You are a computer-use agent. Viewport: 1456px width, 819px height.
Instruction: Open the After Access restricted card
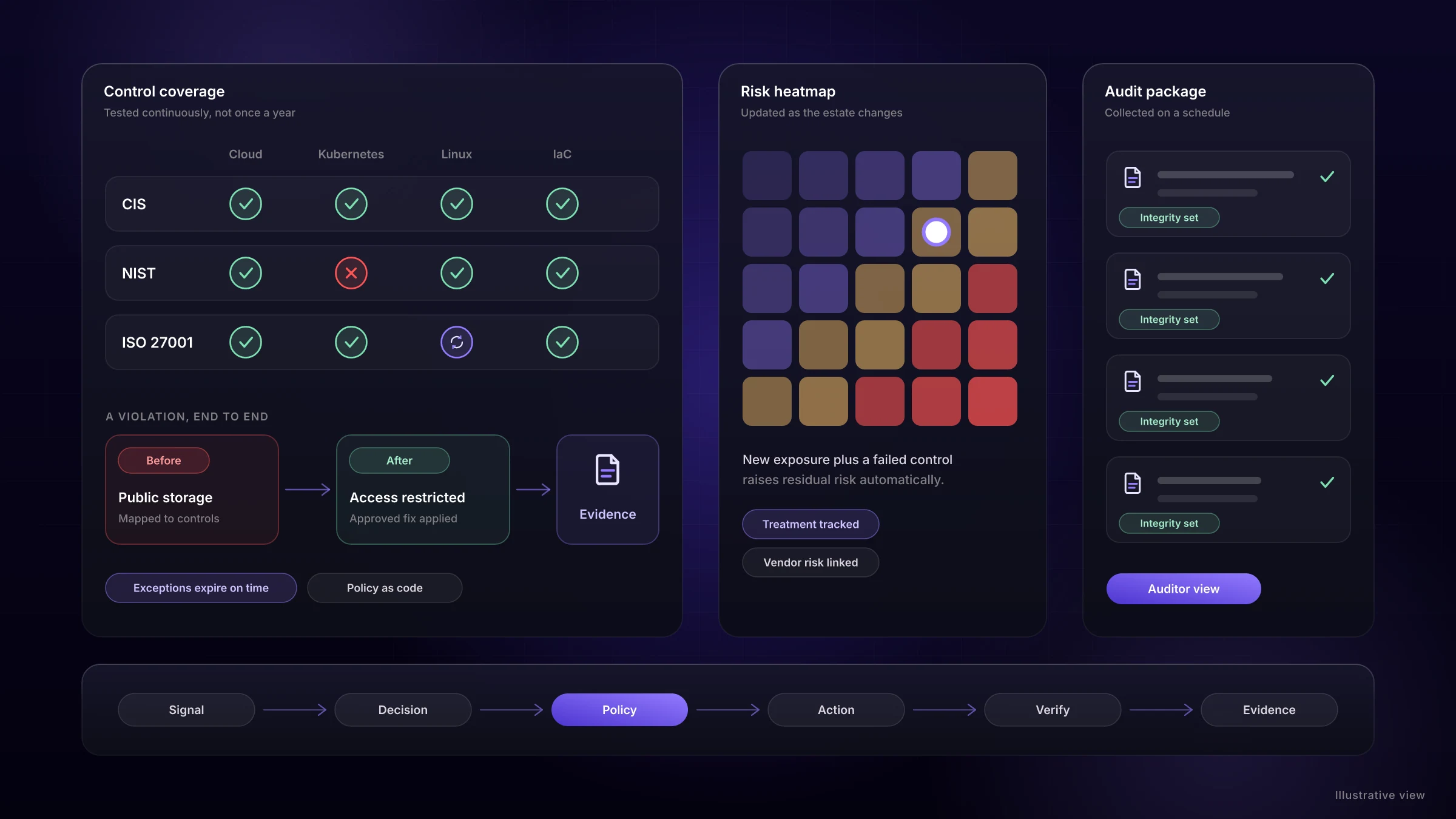(423, 490)
